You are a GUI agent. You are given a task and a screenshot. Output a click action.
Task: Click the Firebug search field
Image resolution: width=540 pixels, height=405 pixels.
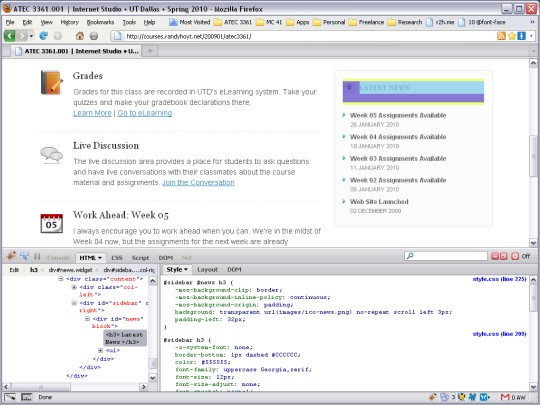[446, 256]
